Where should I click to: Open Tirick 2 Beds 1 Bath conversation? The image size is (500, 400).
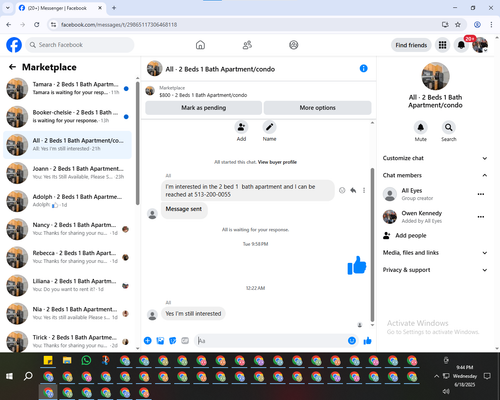67,341
